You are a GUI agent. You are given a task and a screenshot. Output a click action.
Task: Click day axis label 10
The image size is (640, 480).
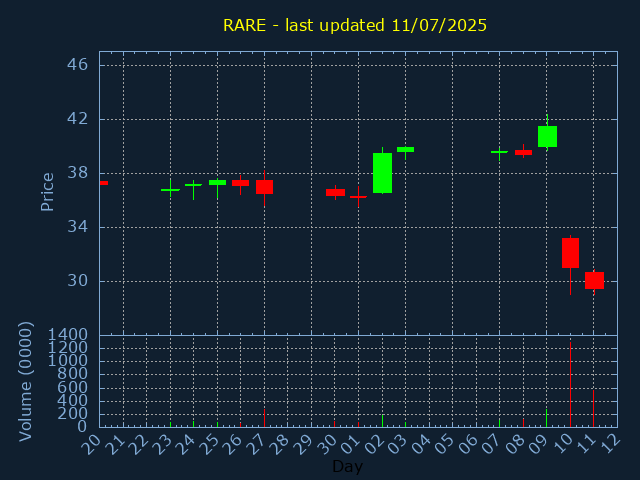click(x=562, y=443)
